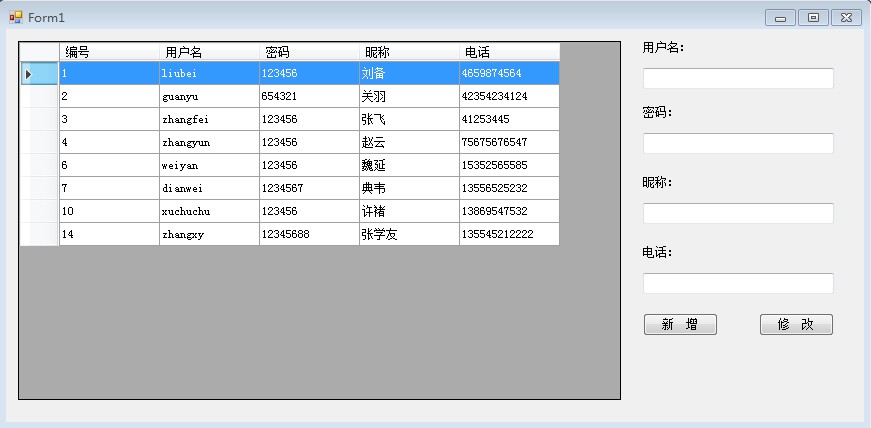Image resolution: width=871 pixels, height=428 pixels.
Task: Select nickname cell '刘备'
Action: pos(409,73)
